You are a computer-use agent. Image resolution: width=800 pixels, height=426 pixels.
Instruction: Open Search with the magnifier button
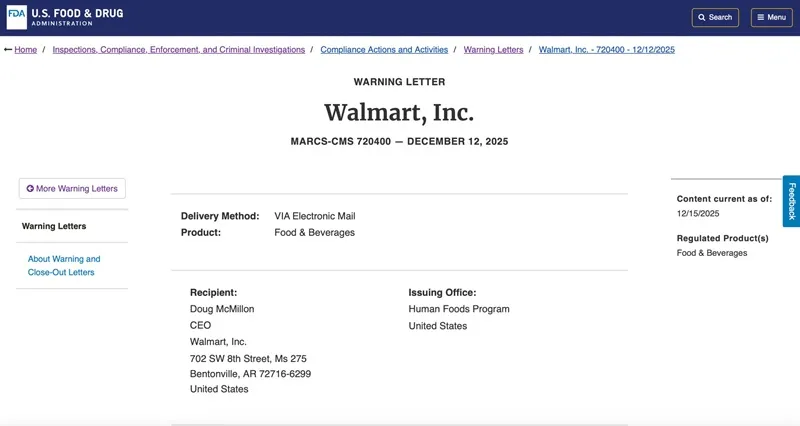tap(715, 17)
